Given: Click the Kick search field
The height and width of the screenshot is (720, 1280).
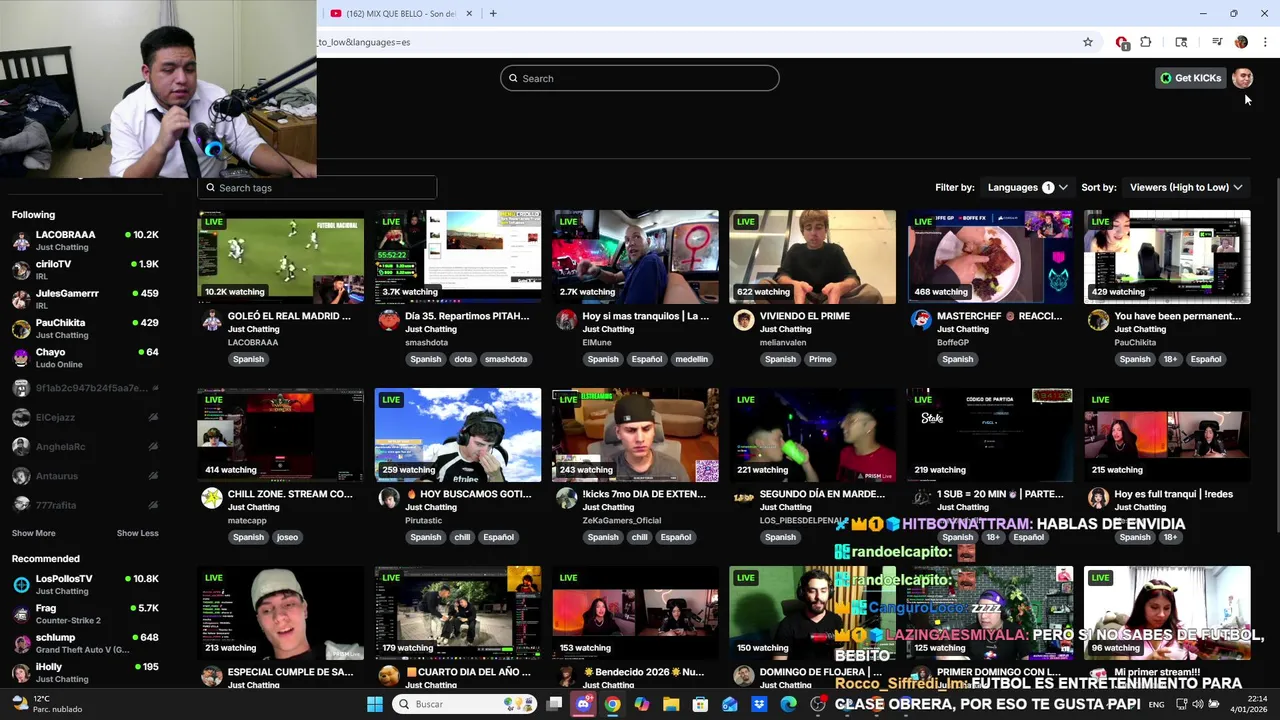Looking at the screenshot, I should [640, 78].
